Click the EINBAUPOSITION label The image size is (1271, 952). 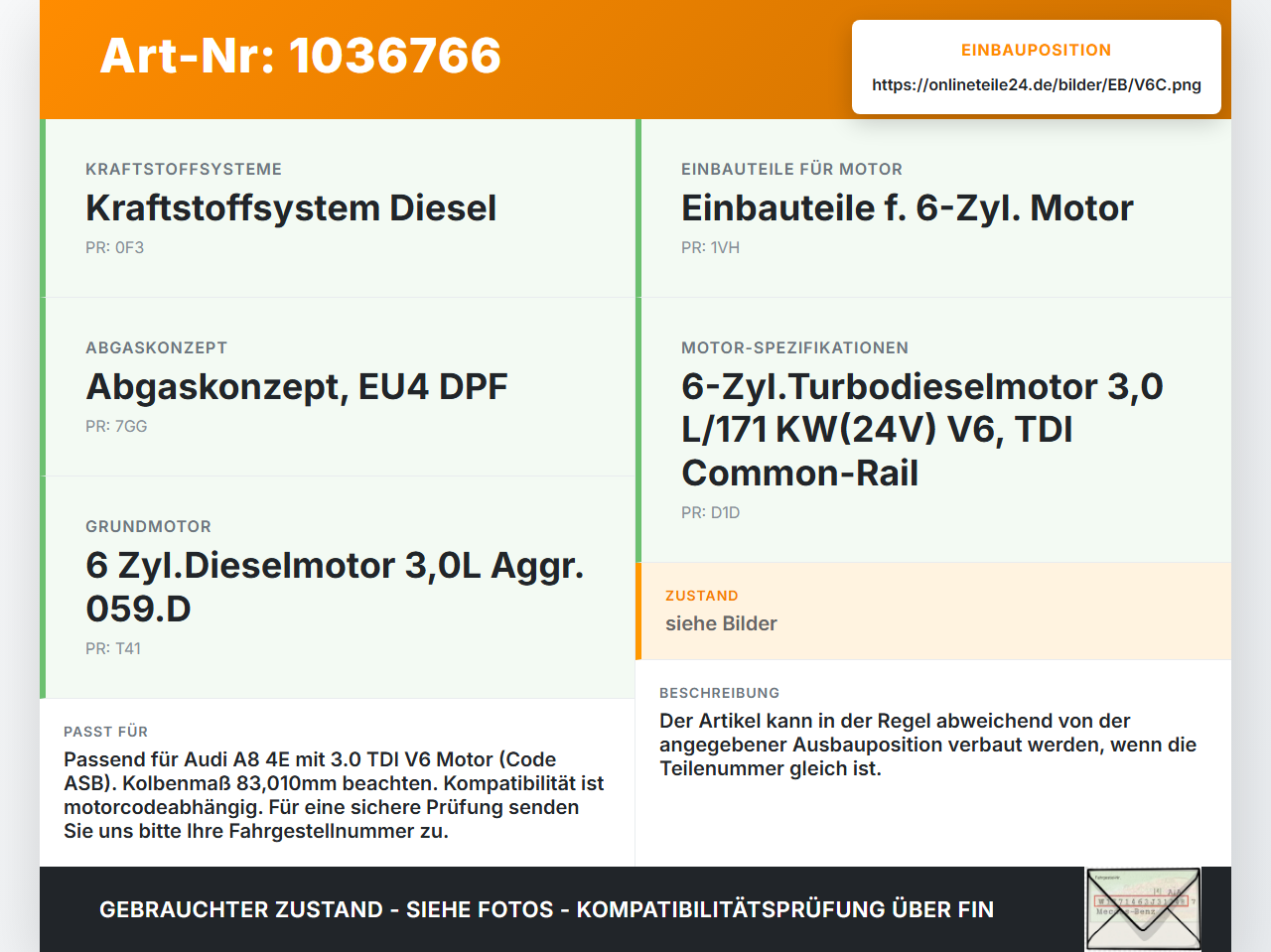(1037, 50)
